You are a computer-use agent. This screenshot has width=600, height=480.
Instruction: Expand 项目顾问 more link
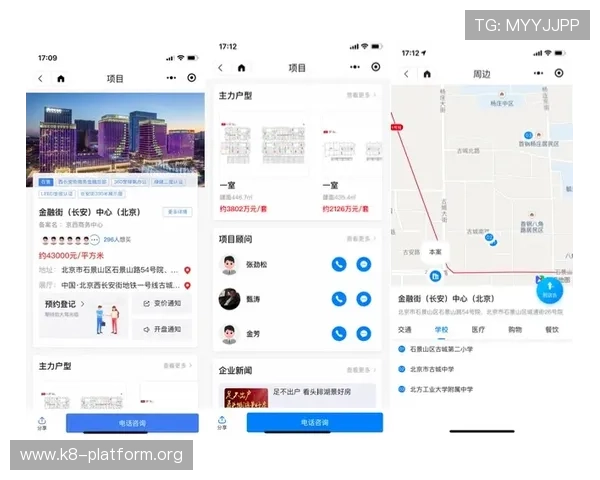click(362, 238)
